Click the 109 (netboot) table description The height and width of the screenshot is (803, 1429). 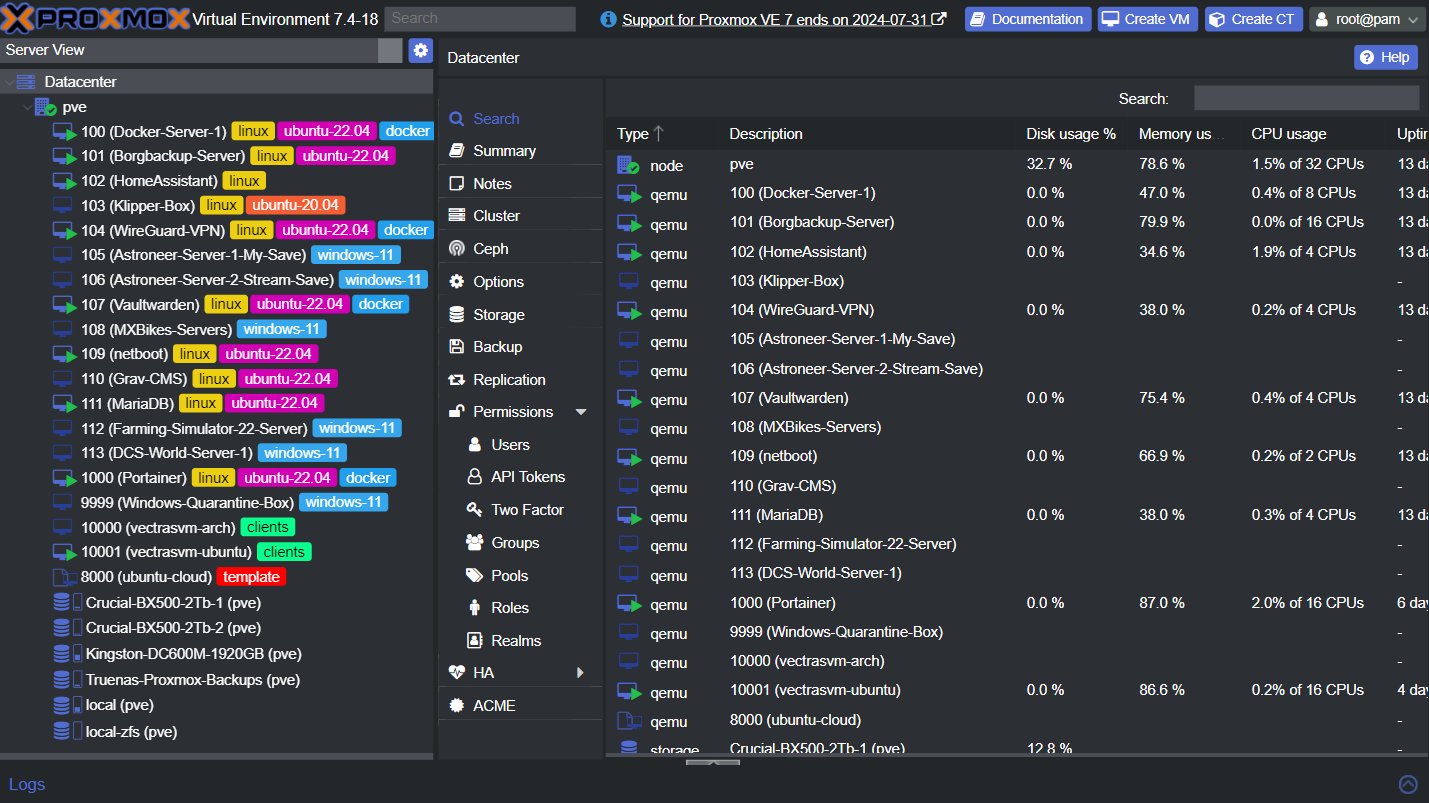[773, 456]
